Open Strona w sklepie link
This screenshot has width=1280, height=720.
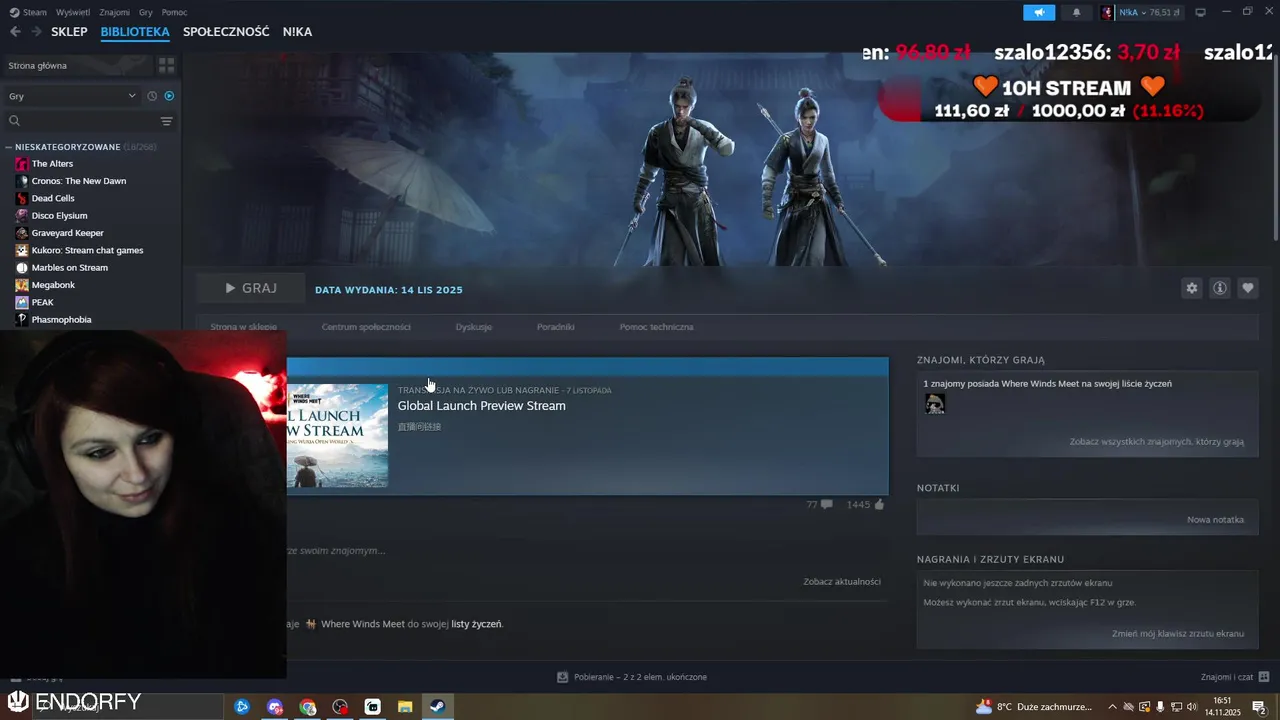coord(243,327)
